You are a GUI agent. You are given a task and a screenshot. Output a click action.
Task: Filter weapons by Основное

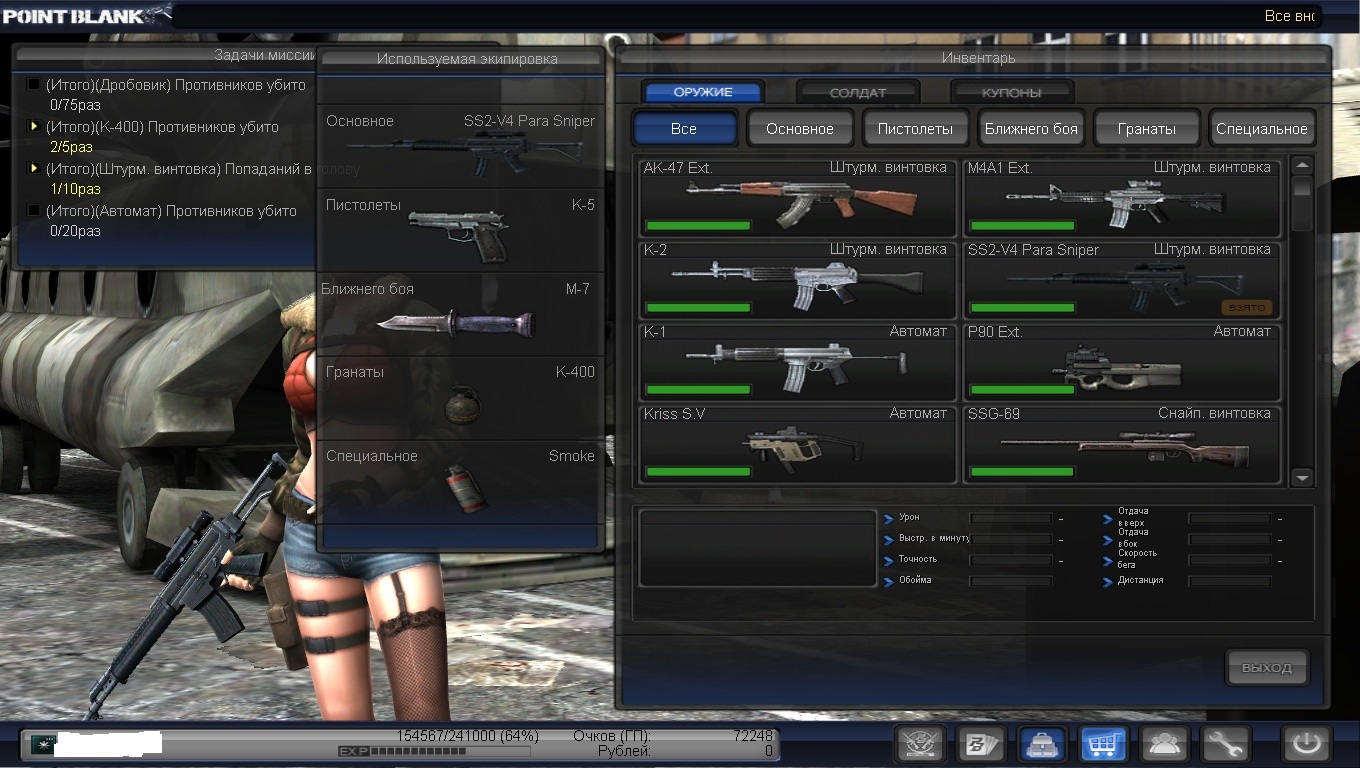pyautogui.click(x=800, y=129)
